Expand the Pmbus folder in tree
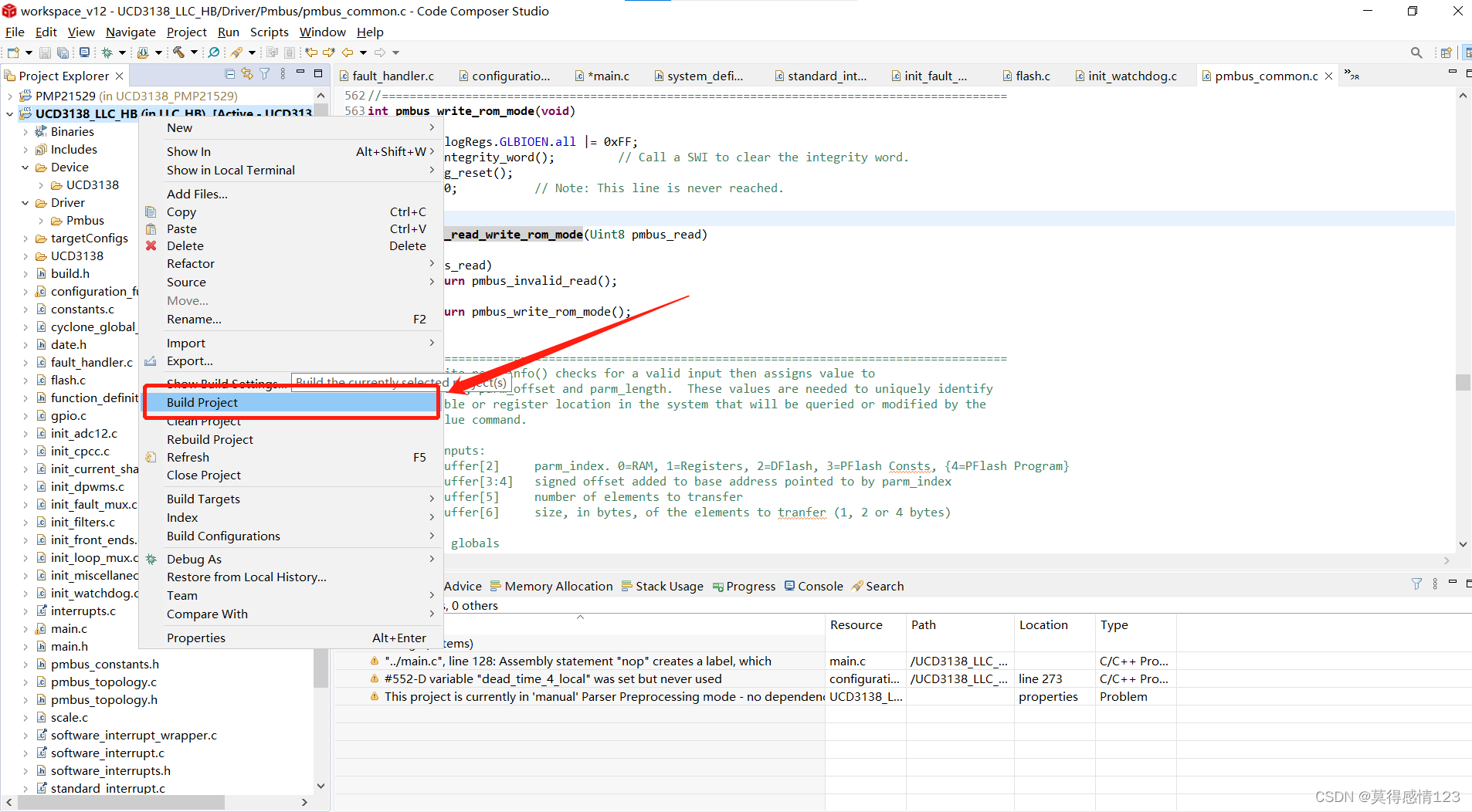 point(40,221)
